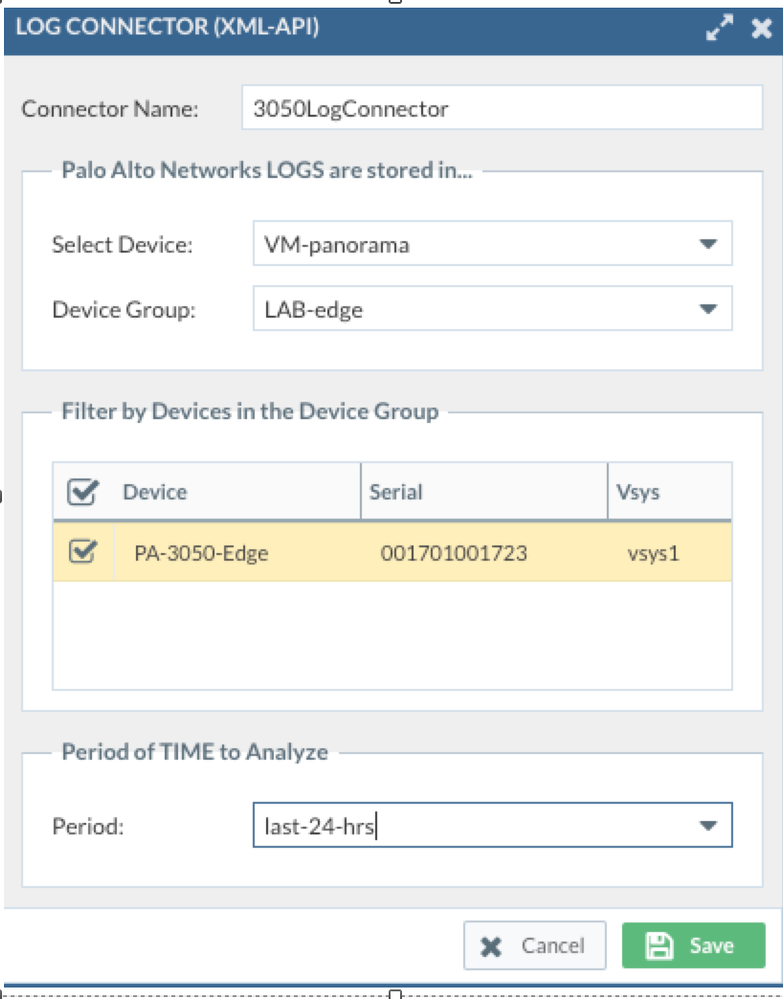Viewport: 783px width, 999px height.
Task: Expand the Device Group dropdown arrow
Action: coord(708,309)
